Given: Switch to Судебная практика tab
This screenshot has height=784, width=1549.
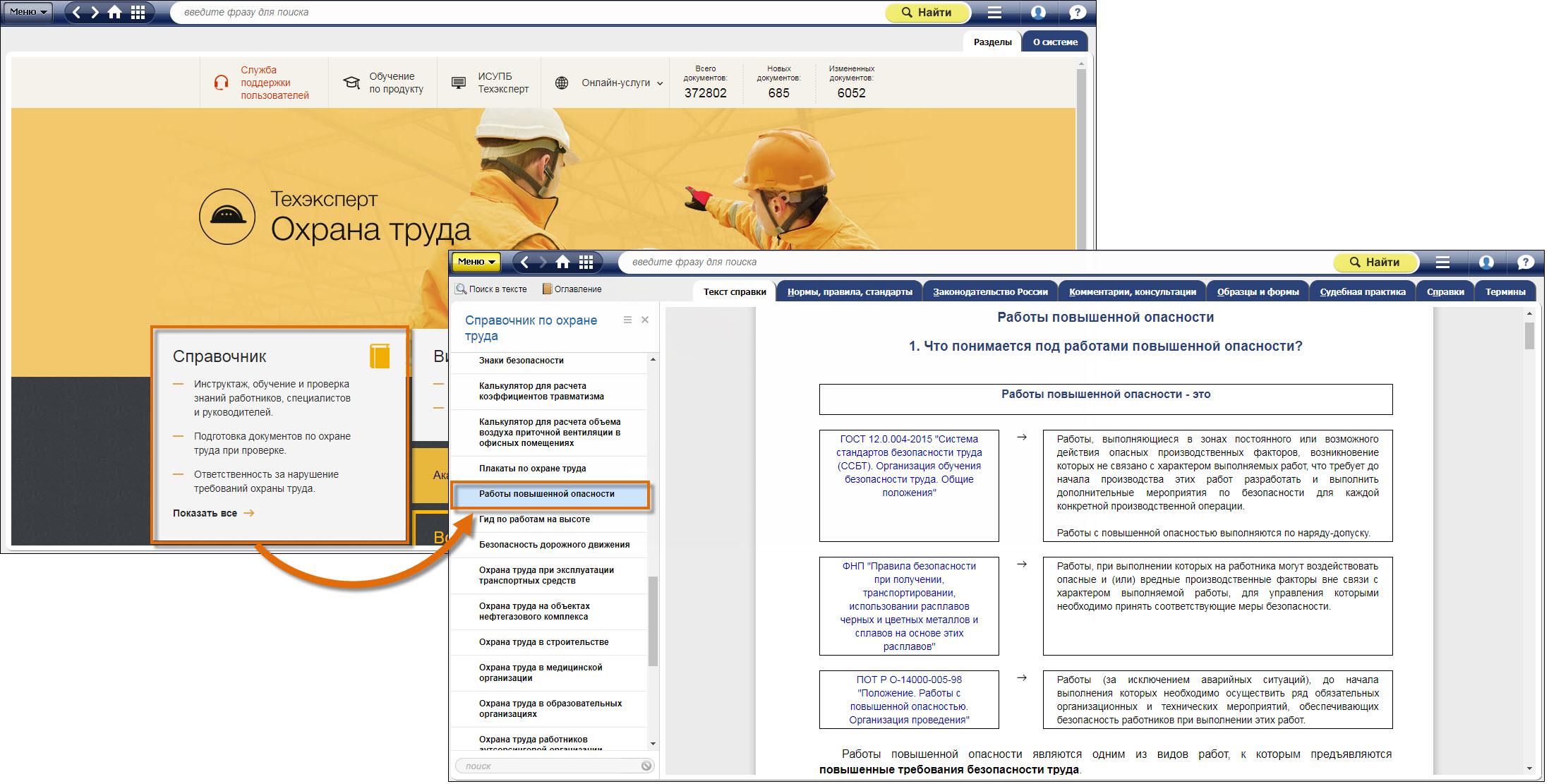Looking at the screenshot, I should click(1363, 291).
